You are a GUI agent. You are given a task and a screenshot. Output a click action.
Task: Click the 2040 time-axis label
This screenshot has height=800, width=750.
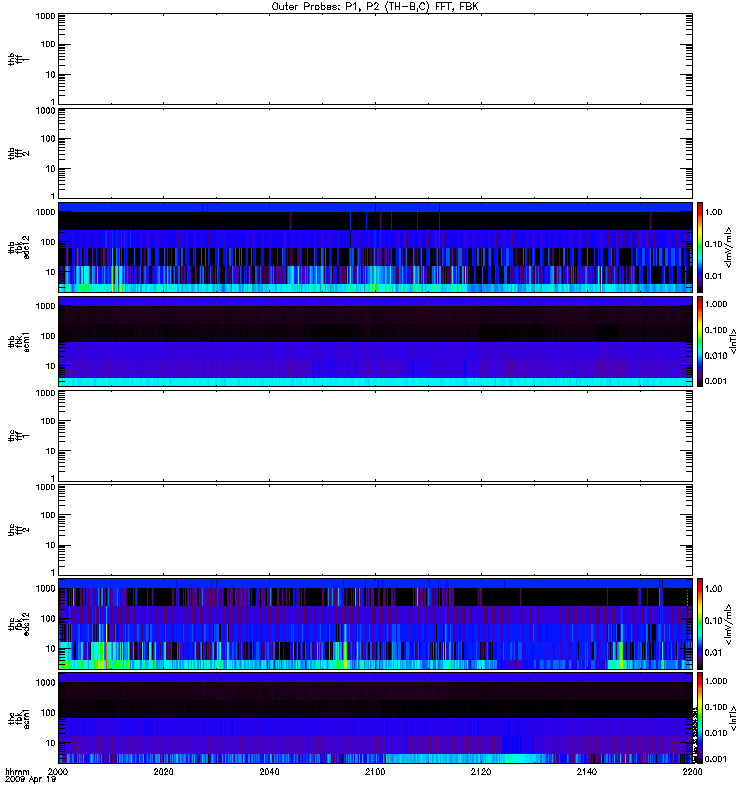[269, 771]
